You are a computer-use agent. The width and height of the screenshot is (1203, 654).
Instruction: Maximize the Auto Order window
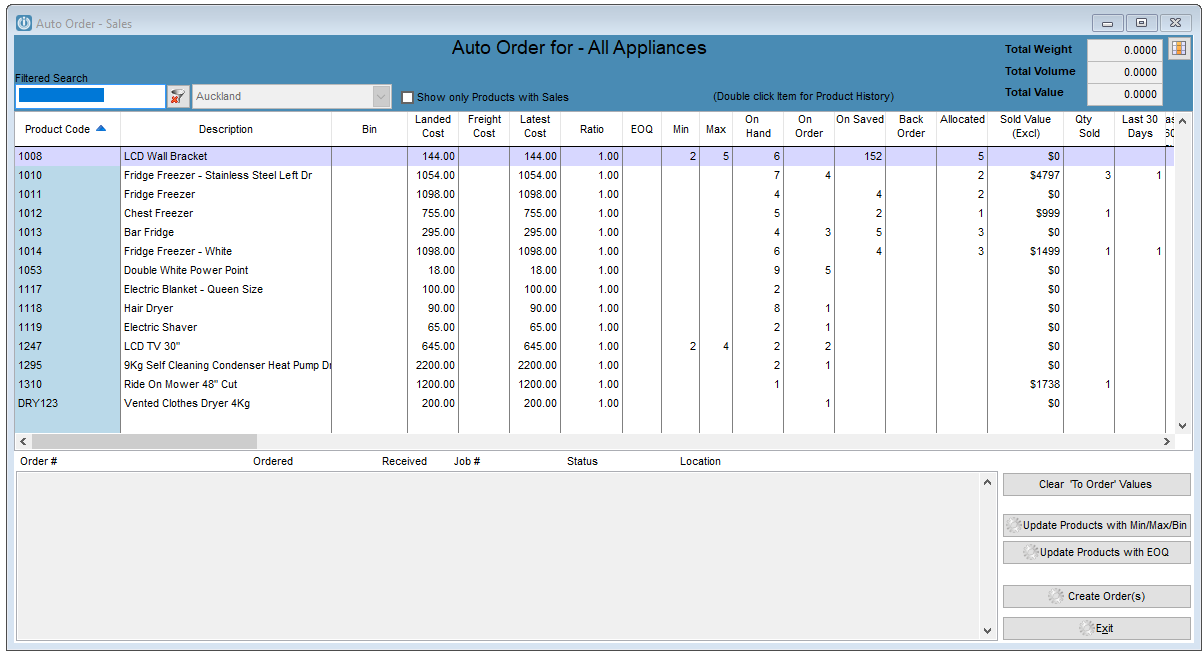[x=1141, y=22]
